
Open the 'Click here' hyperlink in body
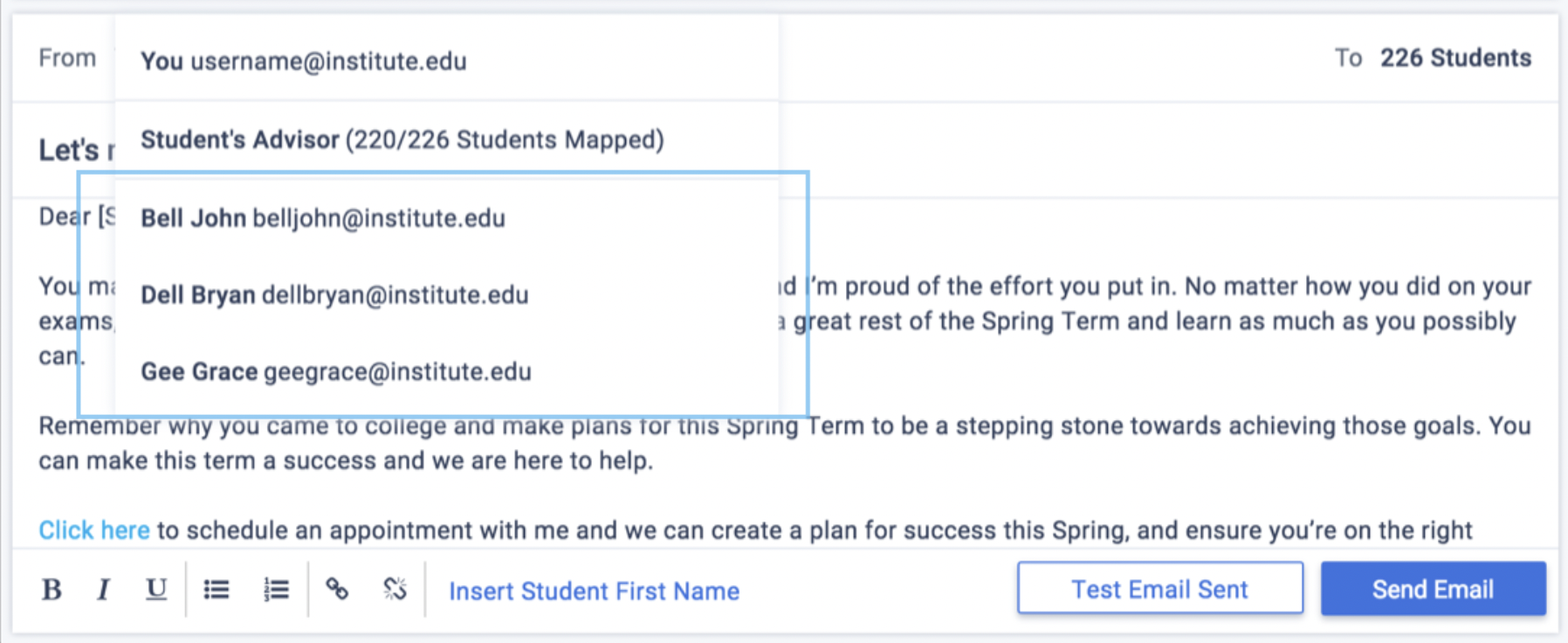pyautogui.click(x=94, y=530)
